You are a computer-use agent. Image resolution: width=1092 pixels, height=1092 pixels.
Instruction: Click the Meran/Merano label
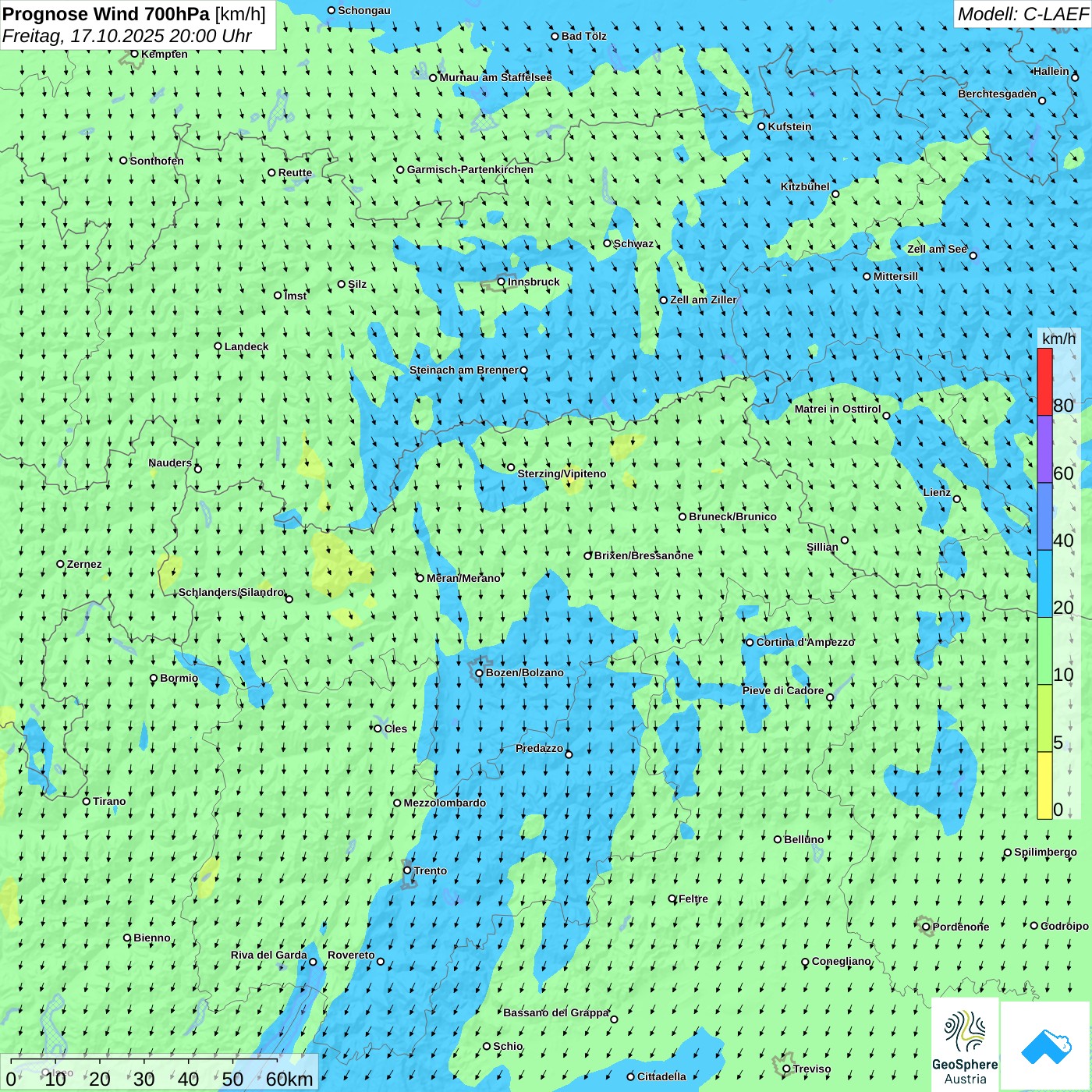click(463, 578)
